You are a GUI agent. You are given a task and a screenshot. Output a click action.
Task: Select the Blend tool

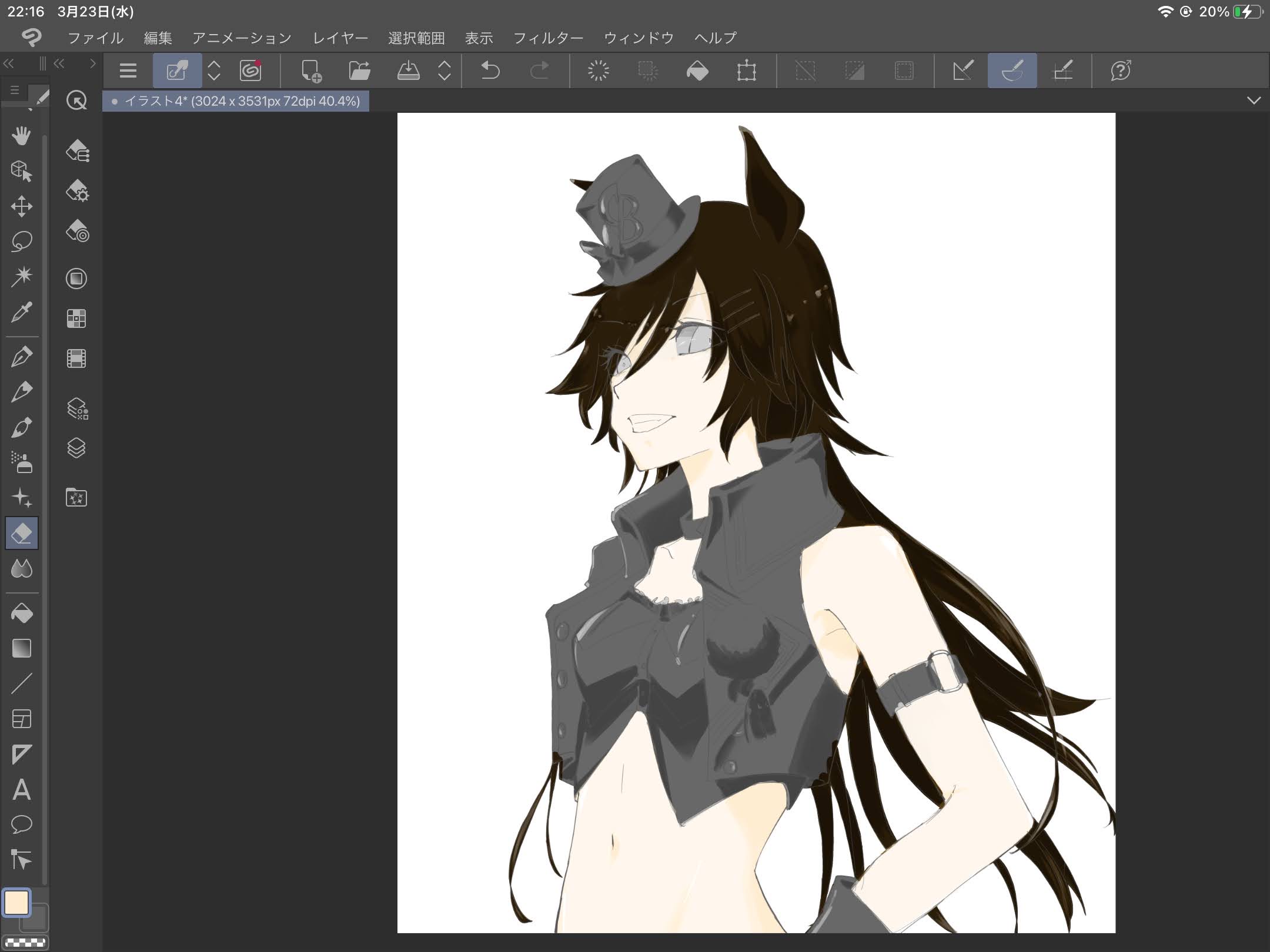point(22,568)
